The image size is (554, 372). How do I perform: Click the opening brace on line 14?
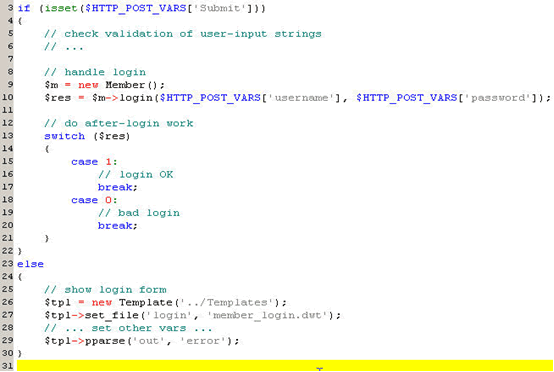[47, 149]
